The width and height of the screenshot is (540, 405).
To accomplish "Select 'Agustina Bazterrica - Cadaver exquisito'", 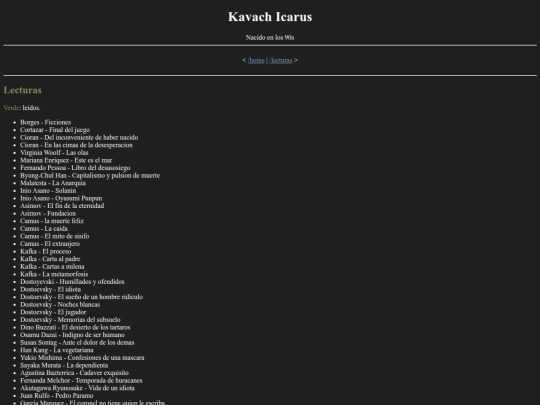I will click(x=74, y=372).
